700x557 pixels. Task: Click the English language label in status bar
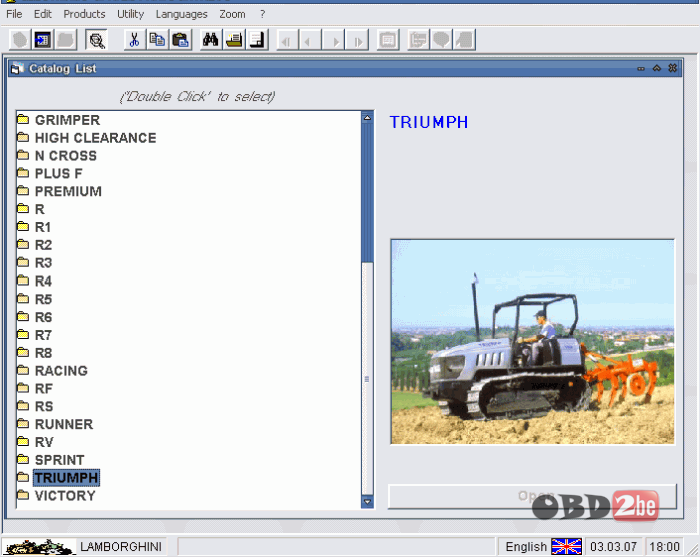[x=526, y=547]
